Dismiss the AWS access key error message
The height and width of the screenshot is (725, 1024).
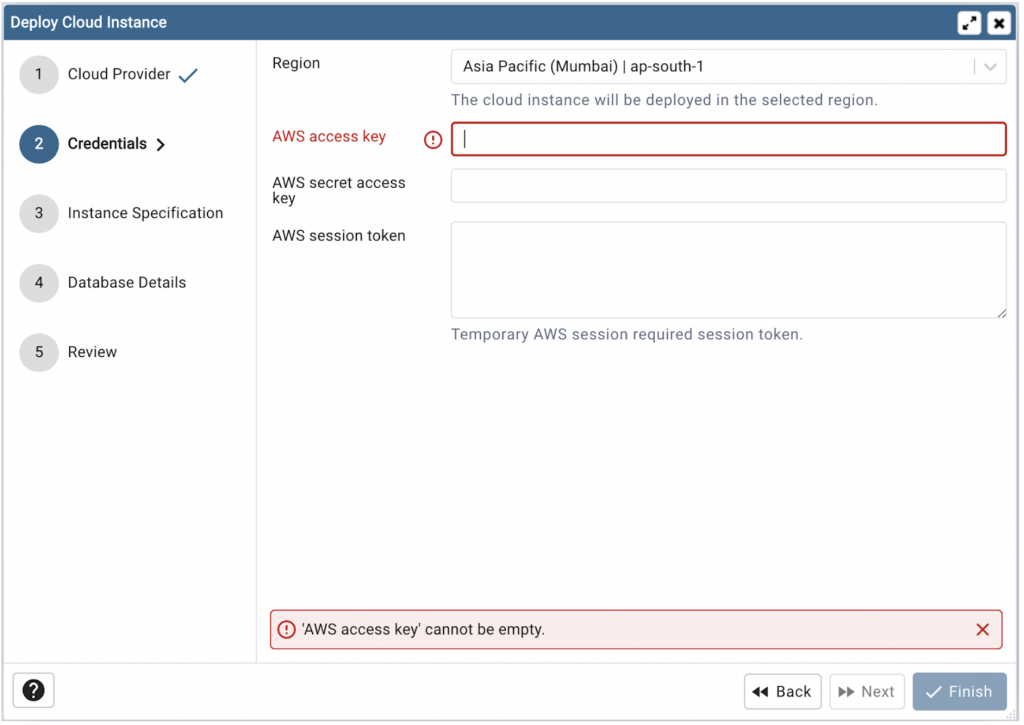tap(981, 629)
